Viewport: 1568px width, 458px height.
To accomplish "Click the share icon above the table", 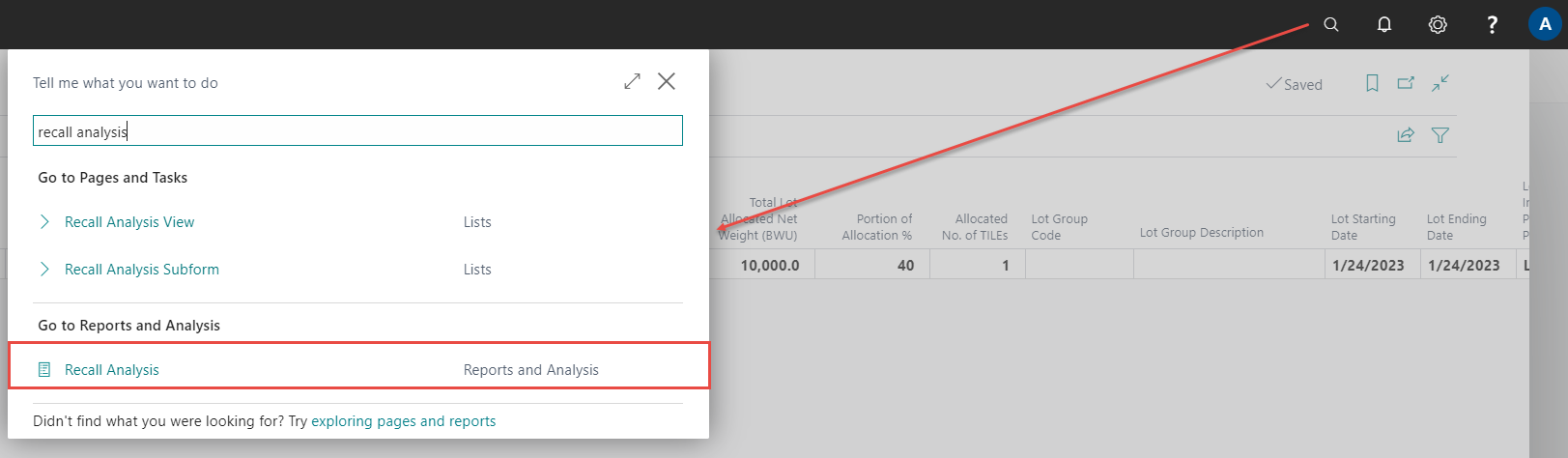I will pos(1406,135).
